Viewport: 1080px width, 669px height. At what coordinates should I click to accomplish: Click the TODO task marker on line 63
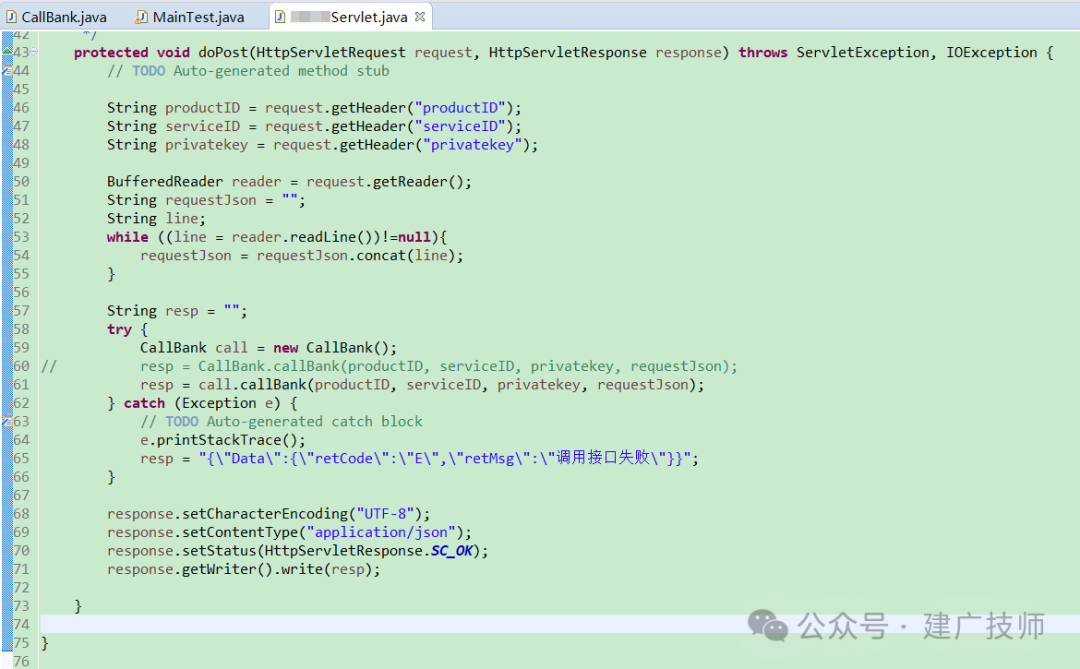(7, 421)
